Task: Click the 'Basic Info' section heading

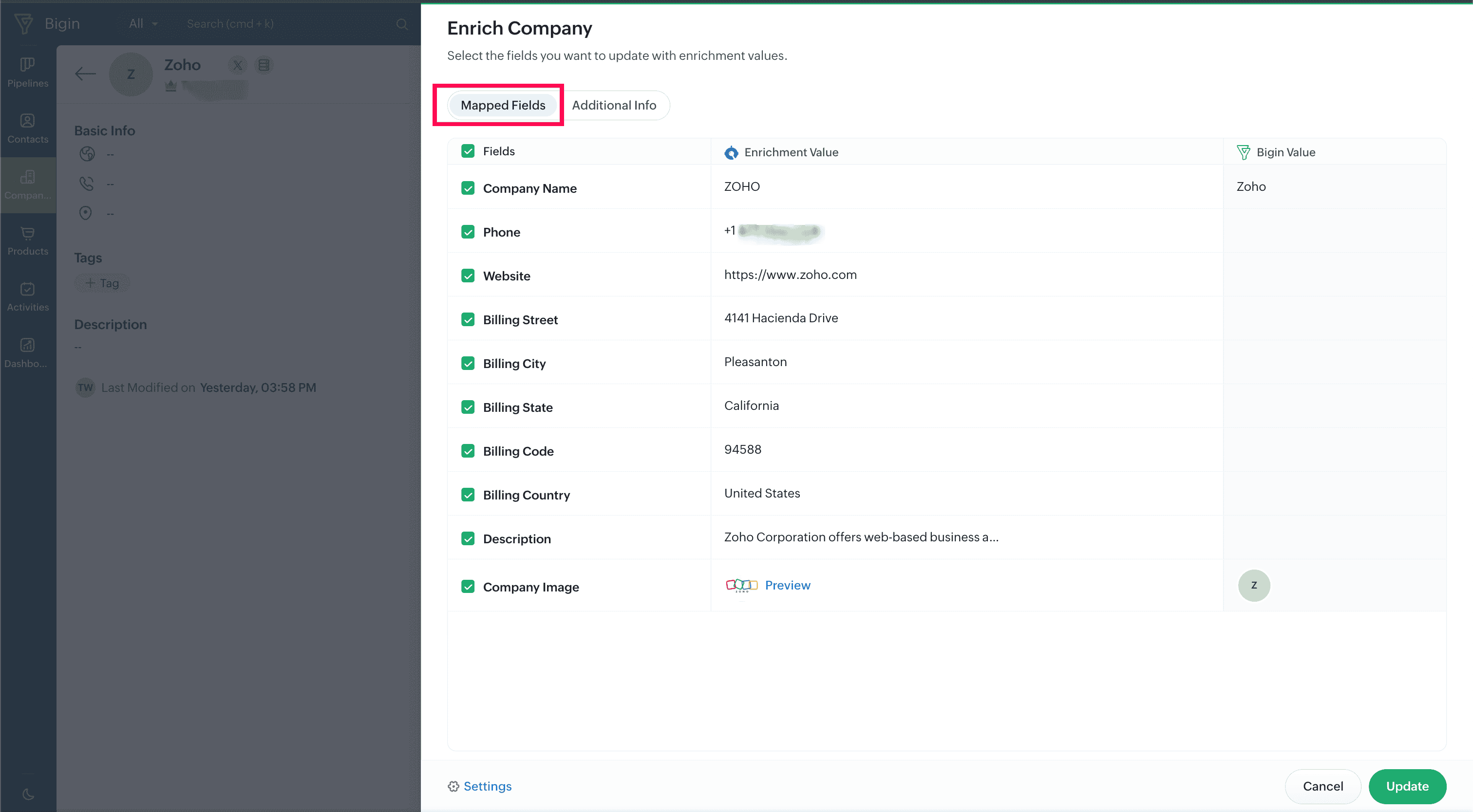Action: pos(105,131)
